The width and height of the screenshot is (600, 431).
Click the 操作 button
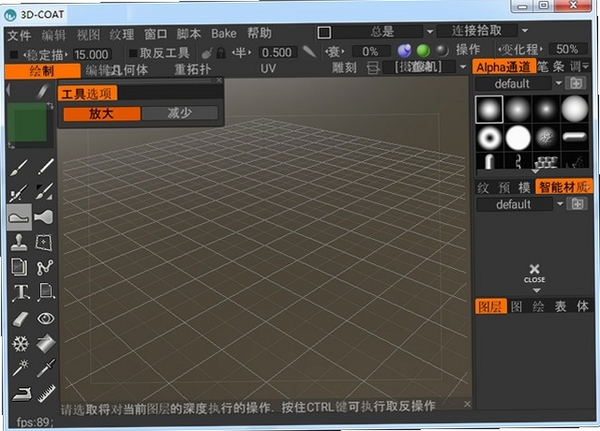[x=468, y=49]
